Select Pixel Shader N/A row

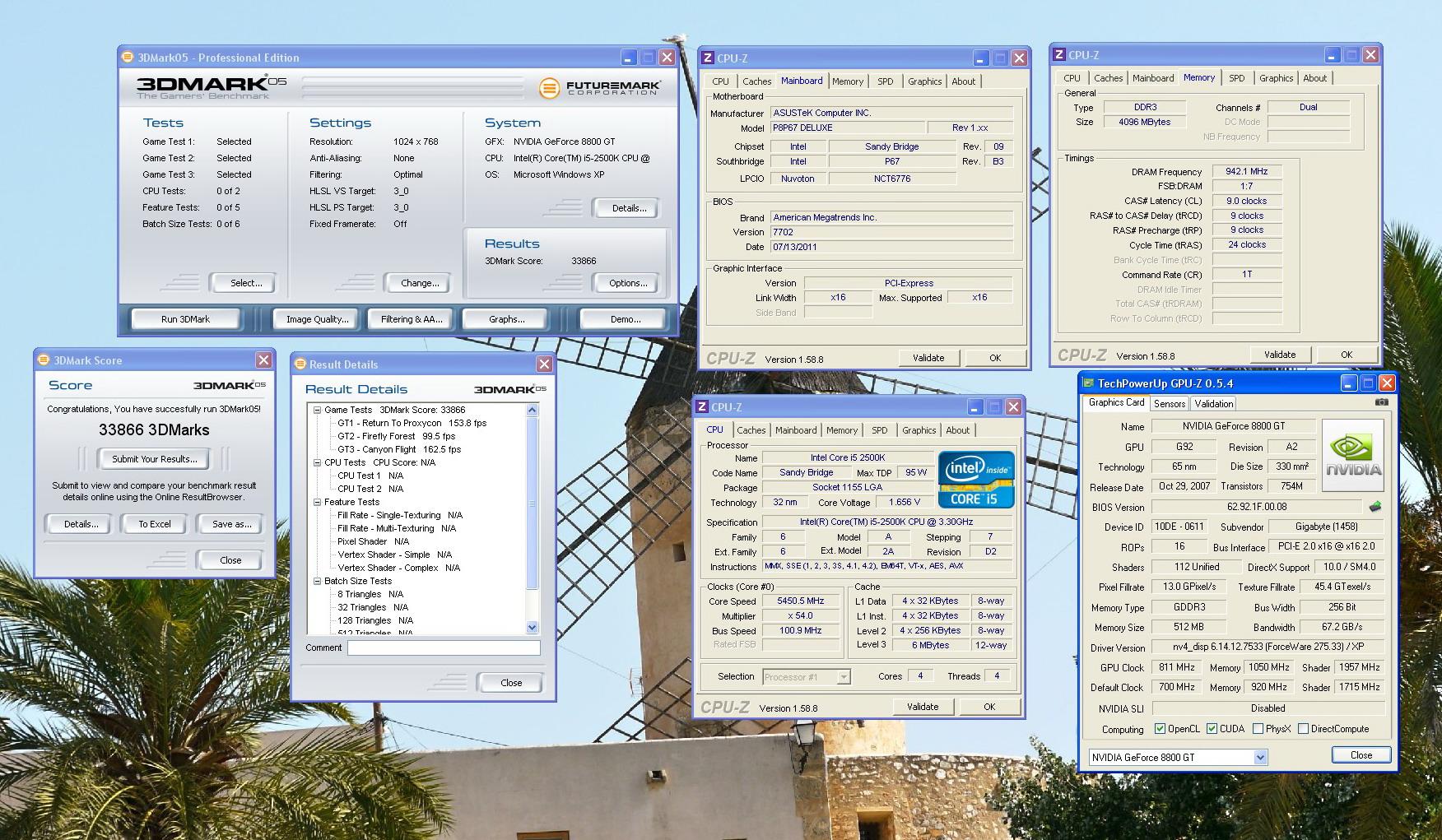373,541
